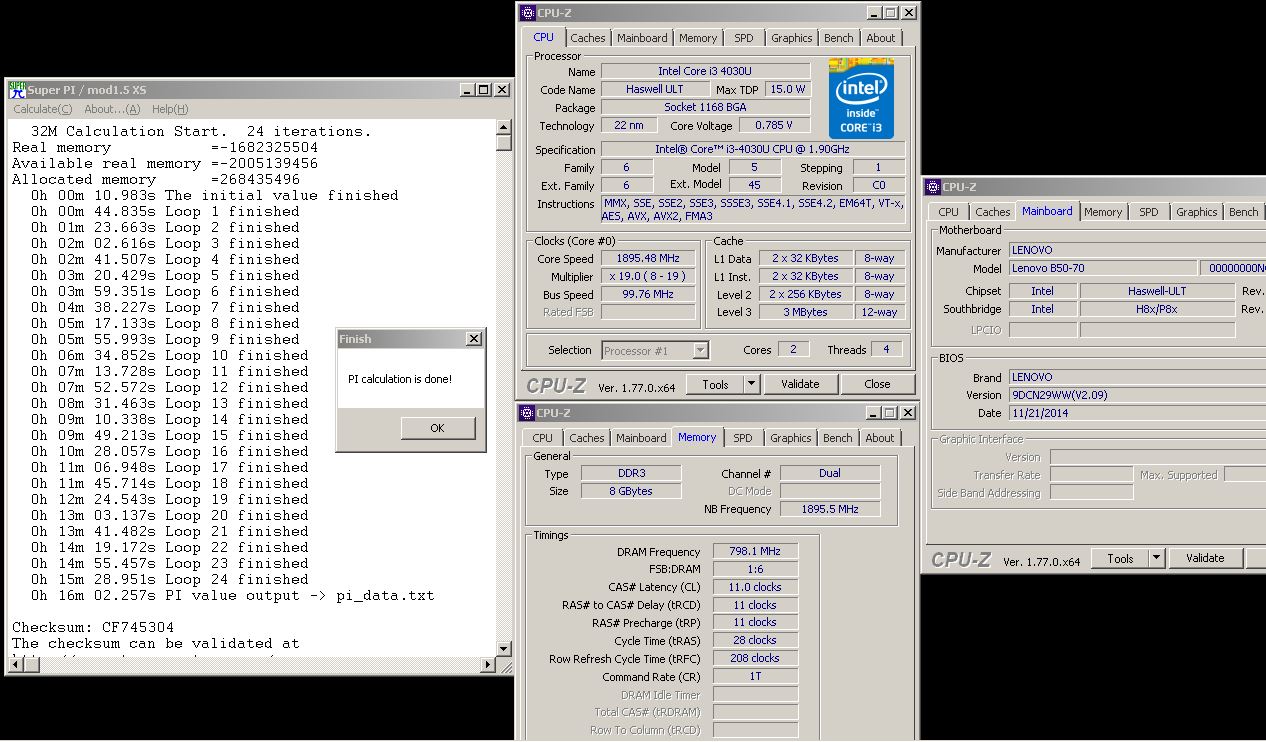Click Southbridge value H8x/P8x
The width and height of the screenshot is (1266, 742).
[x=1157, y=309]
